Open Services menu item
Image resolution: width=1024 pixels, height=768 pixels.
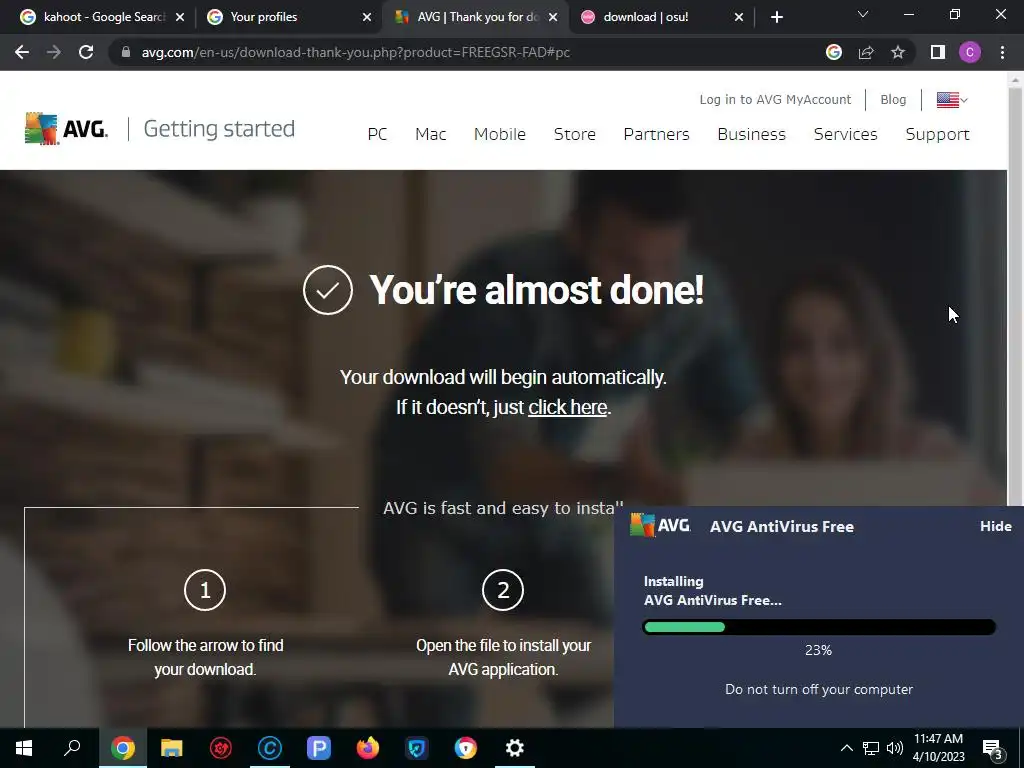(x=846, y=134)
